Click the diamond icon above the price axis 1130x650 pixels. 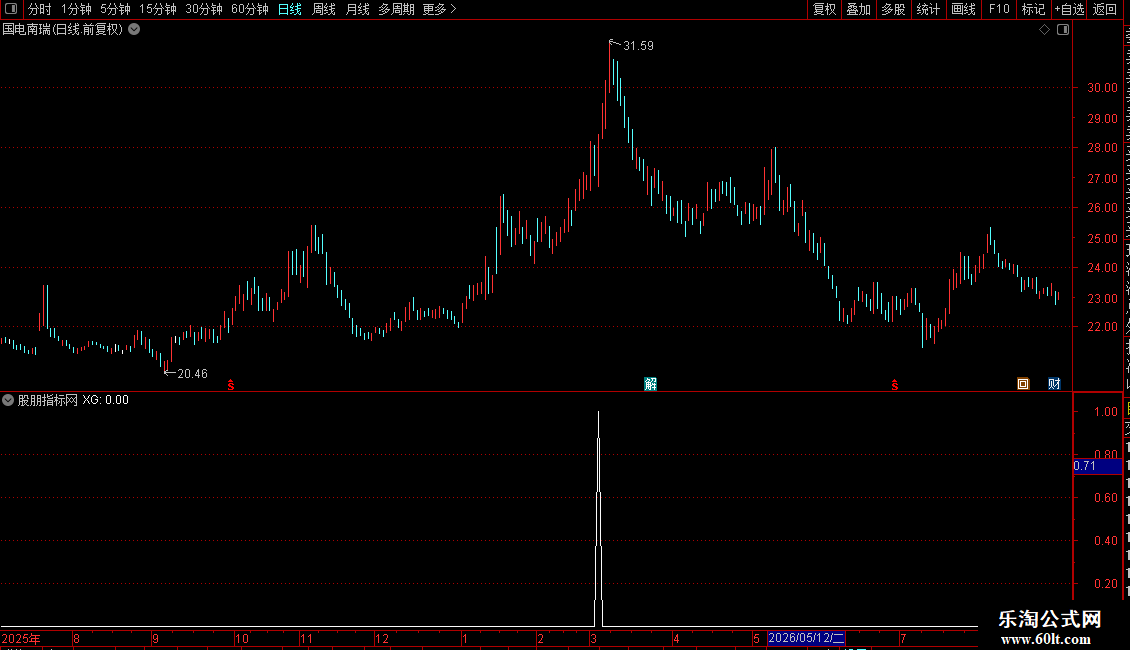coord(1044,30)
